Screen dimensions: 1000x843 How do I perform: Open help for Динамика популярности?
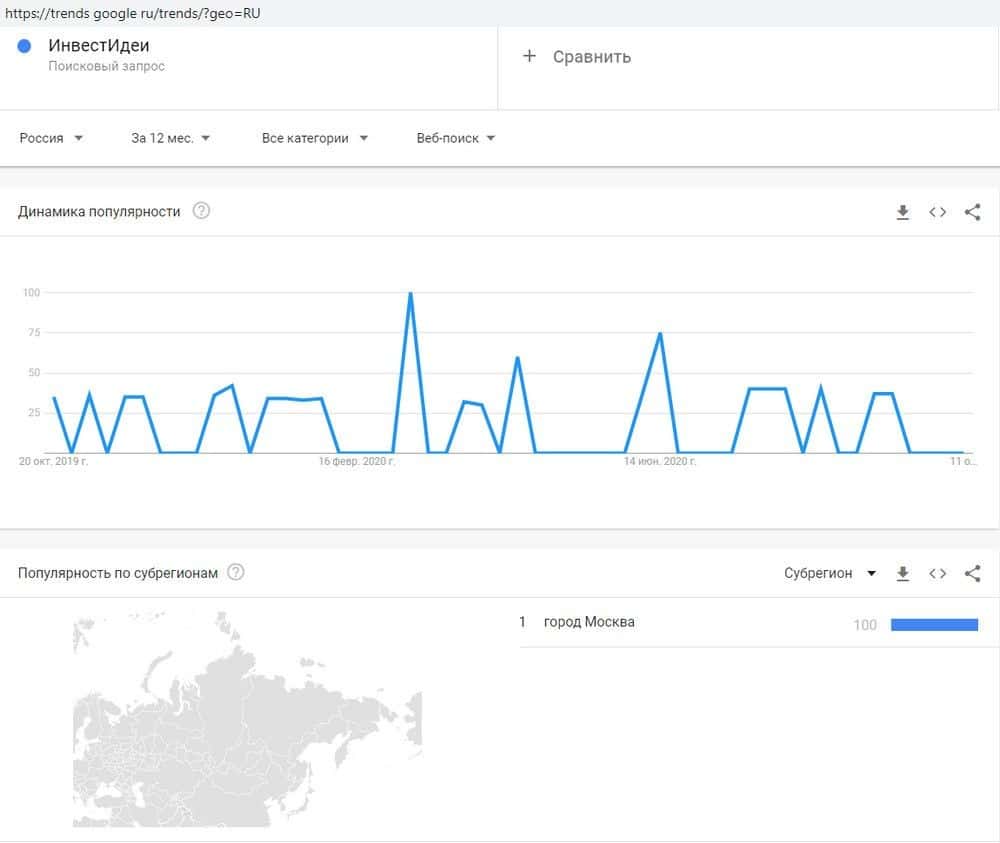[x=201, y=211]
